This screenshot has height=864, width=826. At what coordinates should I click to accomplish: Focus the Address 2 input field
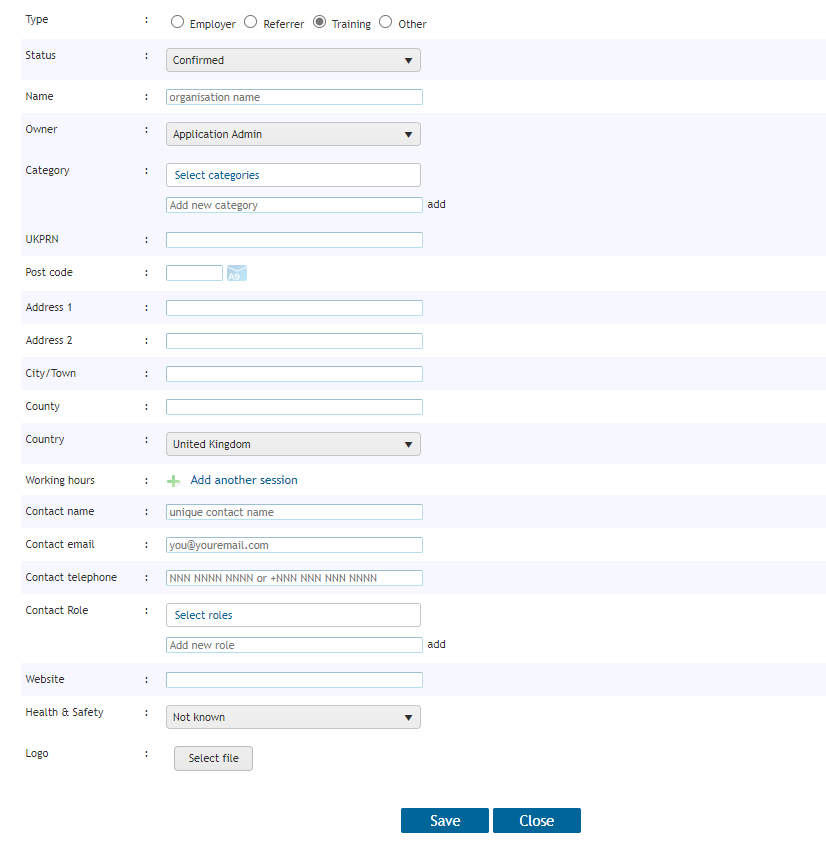(294, 341)
